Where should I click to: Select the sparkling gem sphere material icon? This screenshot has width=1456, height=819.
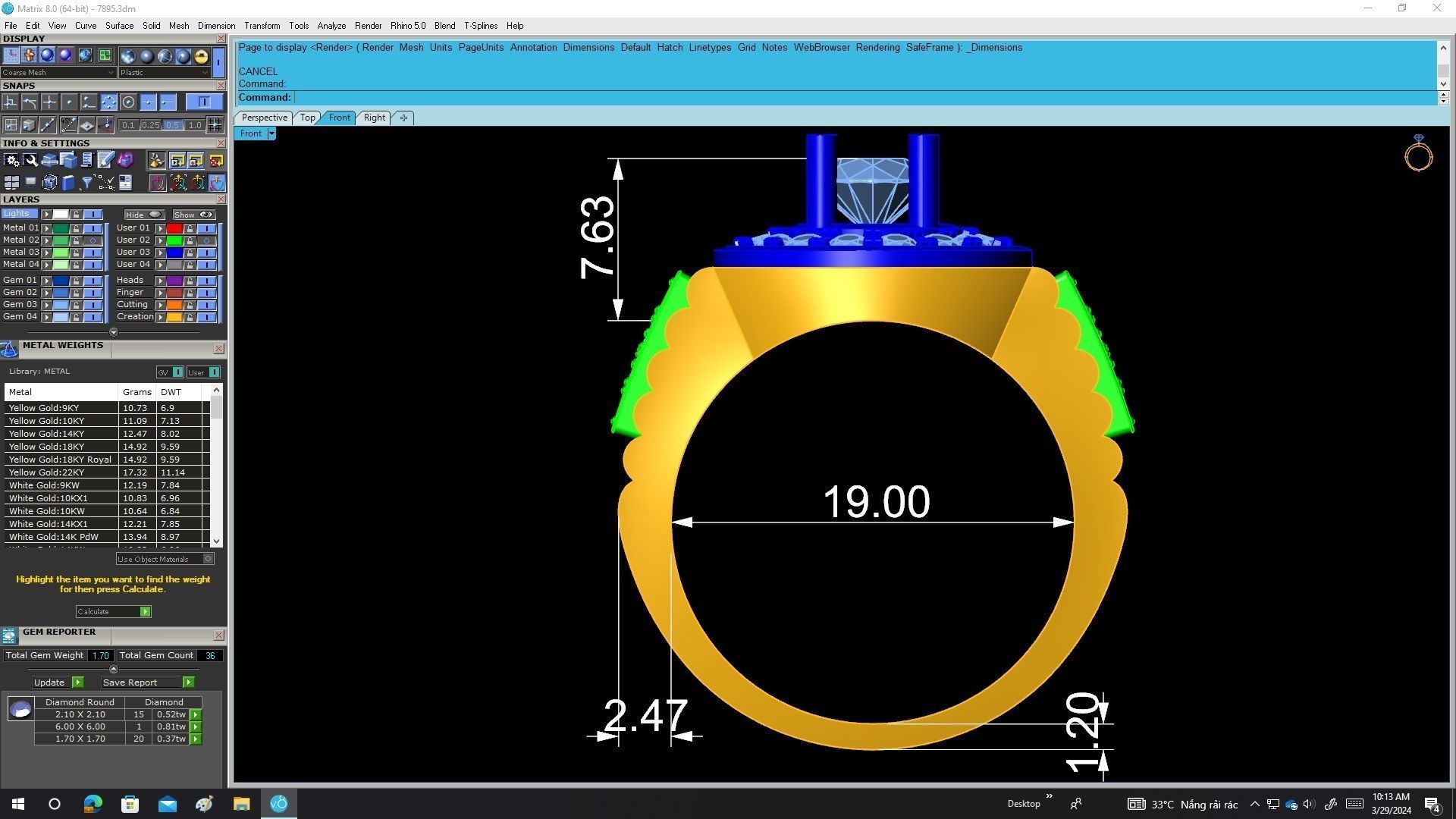pyautogui.click(x=128, y=56)
